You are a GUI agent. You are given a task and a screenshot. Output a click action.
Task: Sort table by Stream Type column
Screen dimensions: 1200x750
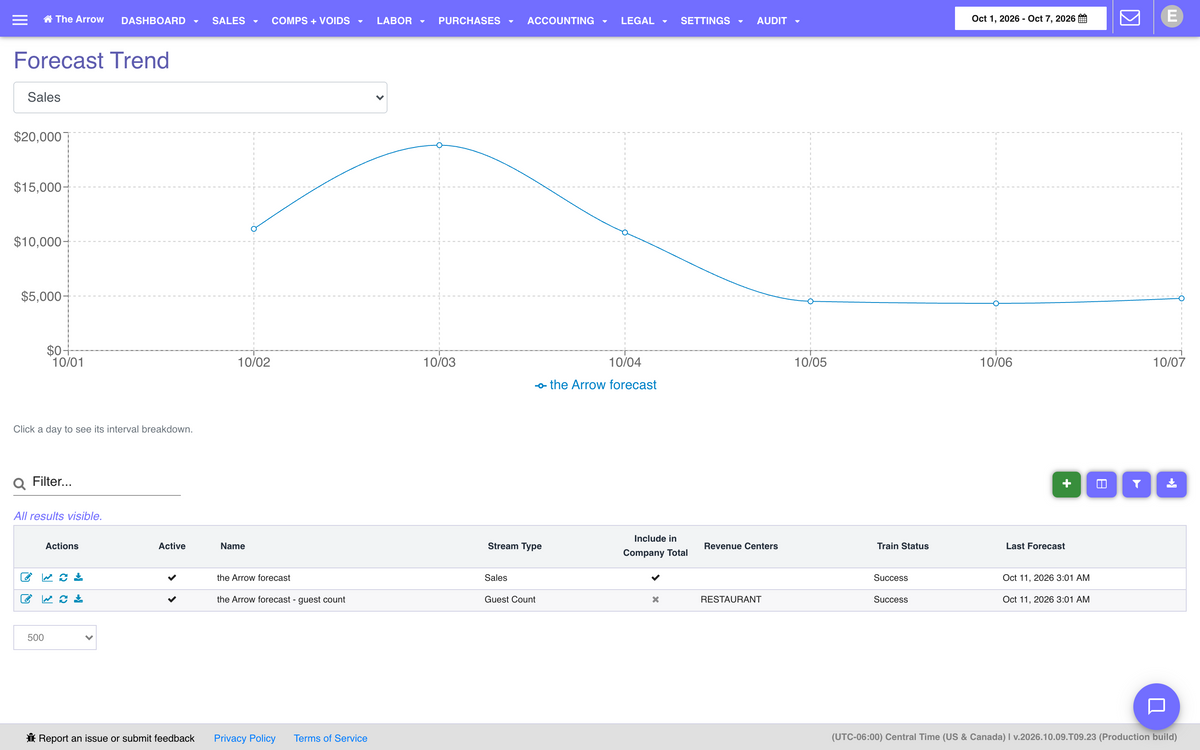(x=515, y=546)
